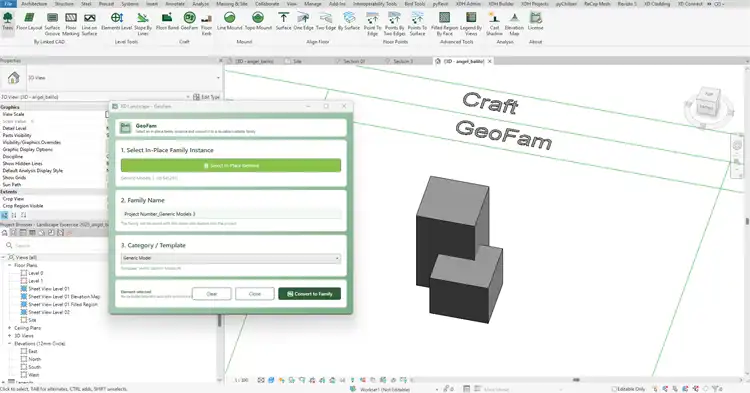Image resolution: width=750 pixels, height=393 pixels.
Task: Select the Trees tool in the ribbon
Action: 8,22
